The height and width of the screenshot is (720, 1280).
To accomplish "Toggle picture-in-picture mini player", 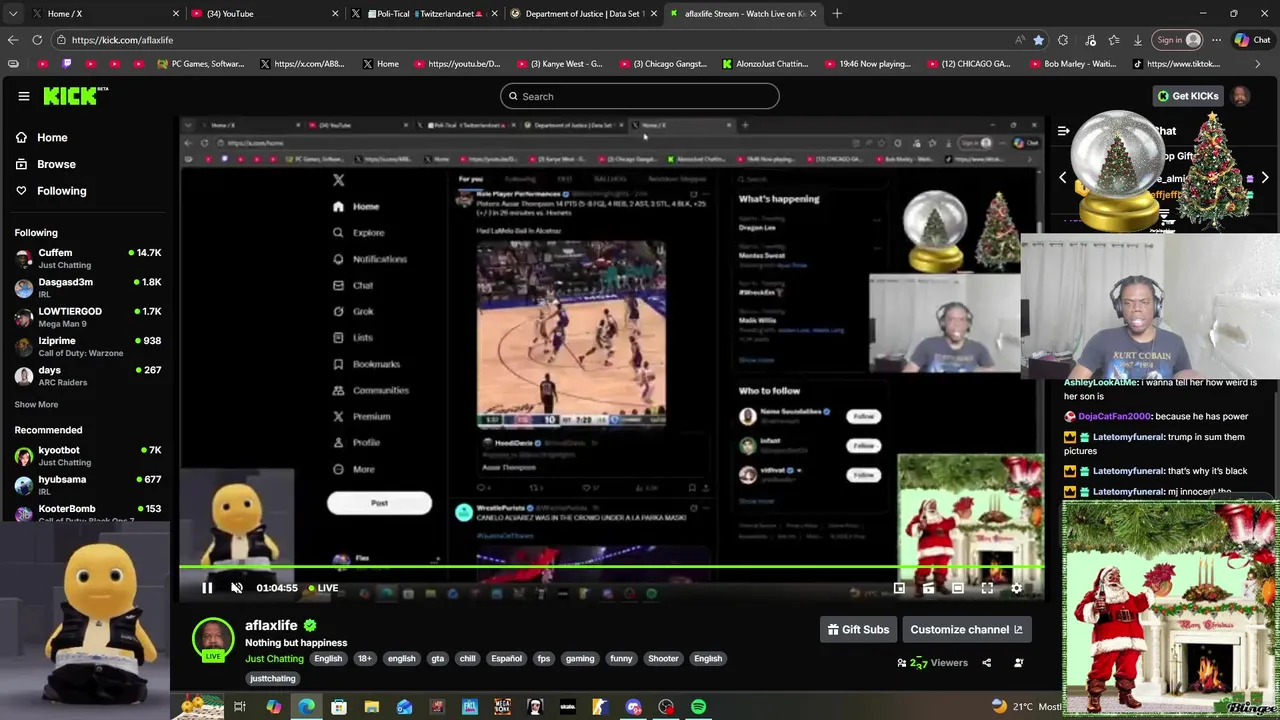I will (x=899, y=588).
